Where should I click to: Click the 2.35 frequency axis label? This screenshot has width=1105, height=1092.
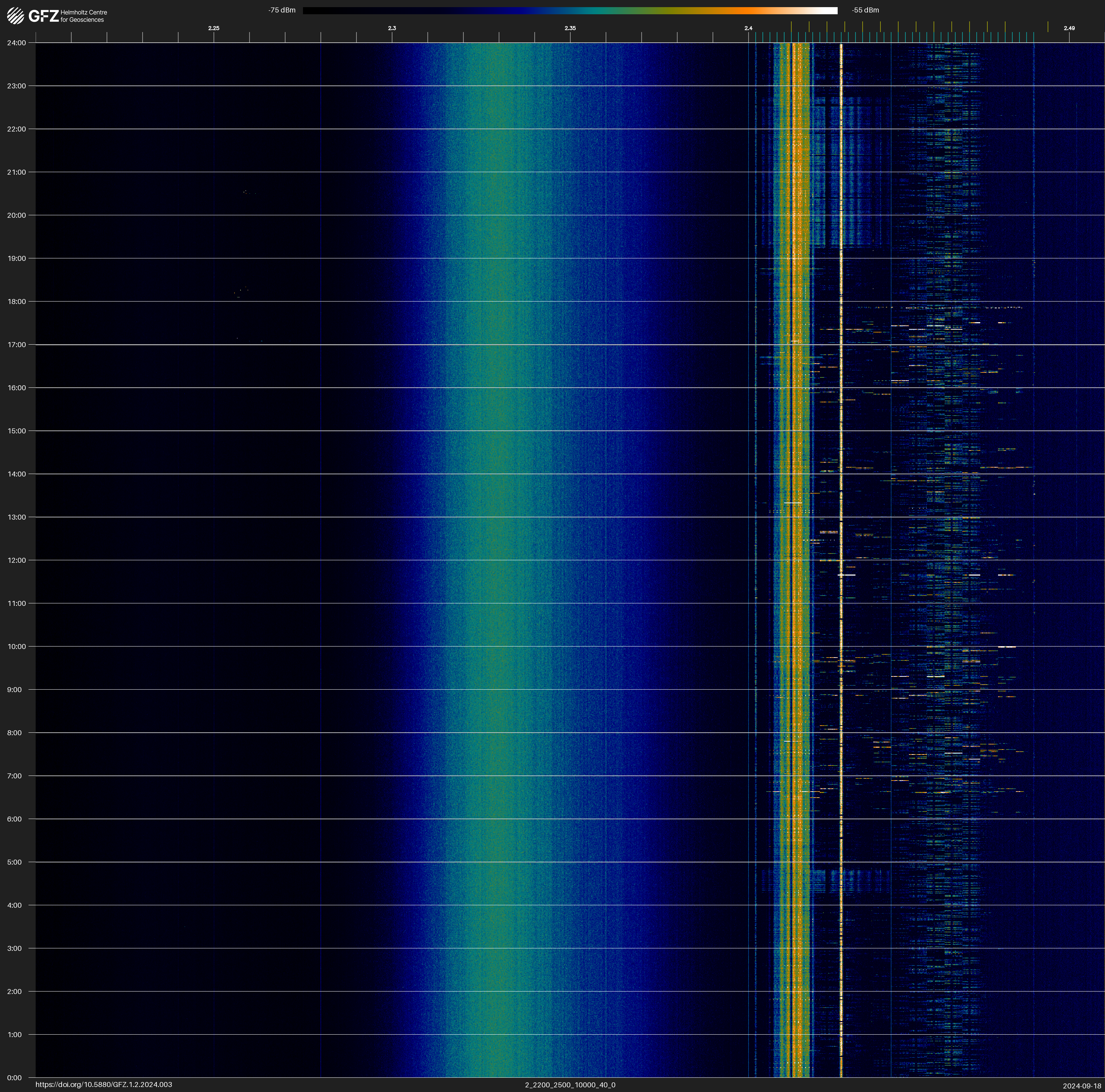pos(570,28)
